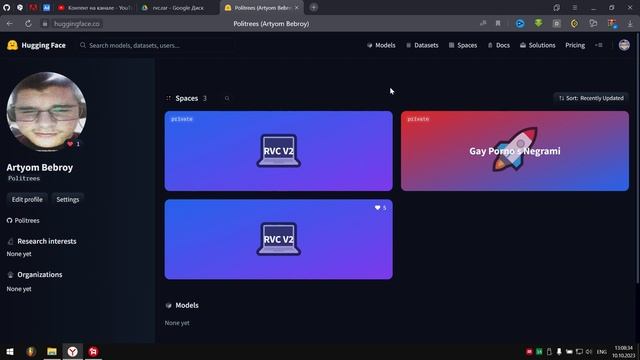This screenshot has width=640, height=360.
Task: Open File Explorer from the taskbar
Action: click(x=51, y=351)
